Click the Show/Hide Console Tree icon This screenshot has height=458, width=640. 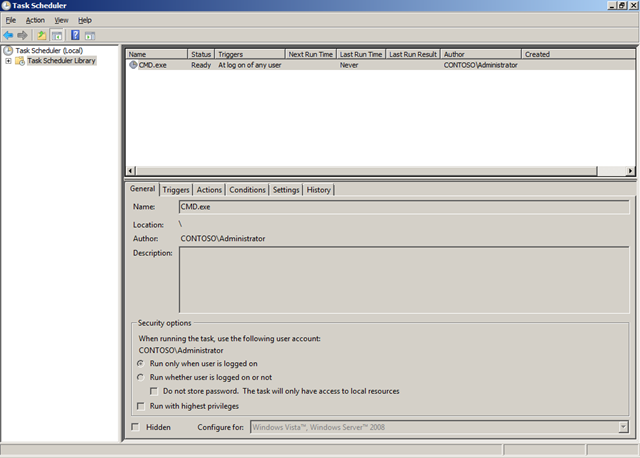click(x=57, y=35)
